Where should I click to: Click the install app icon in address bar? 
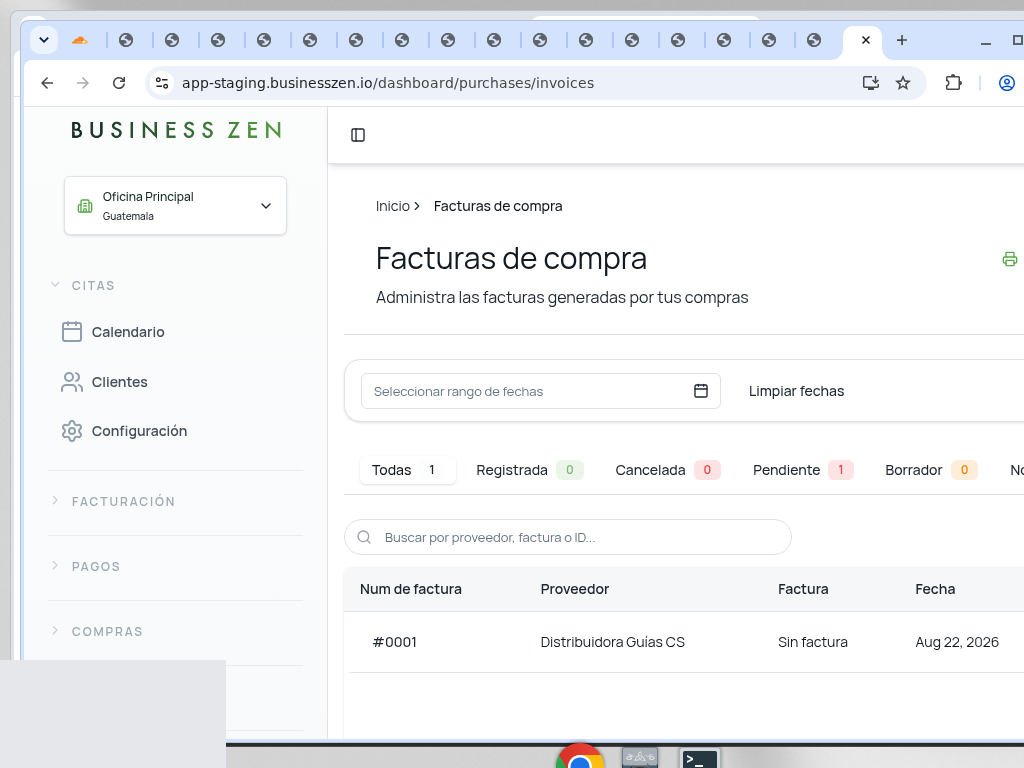pyautogui.click(x=871, y=83)
